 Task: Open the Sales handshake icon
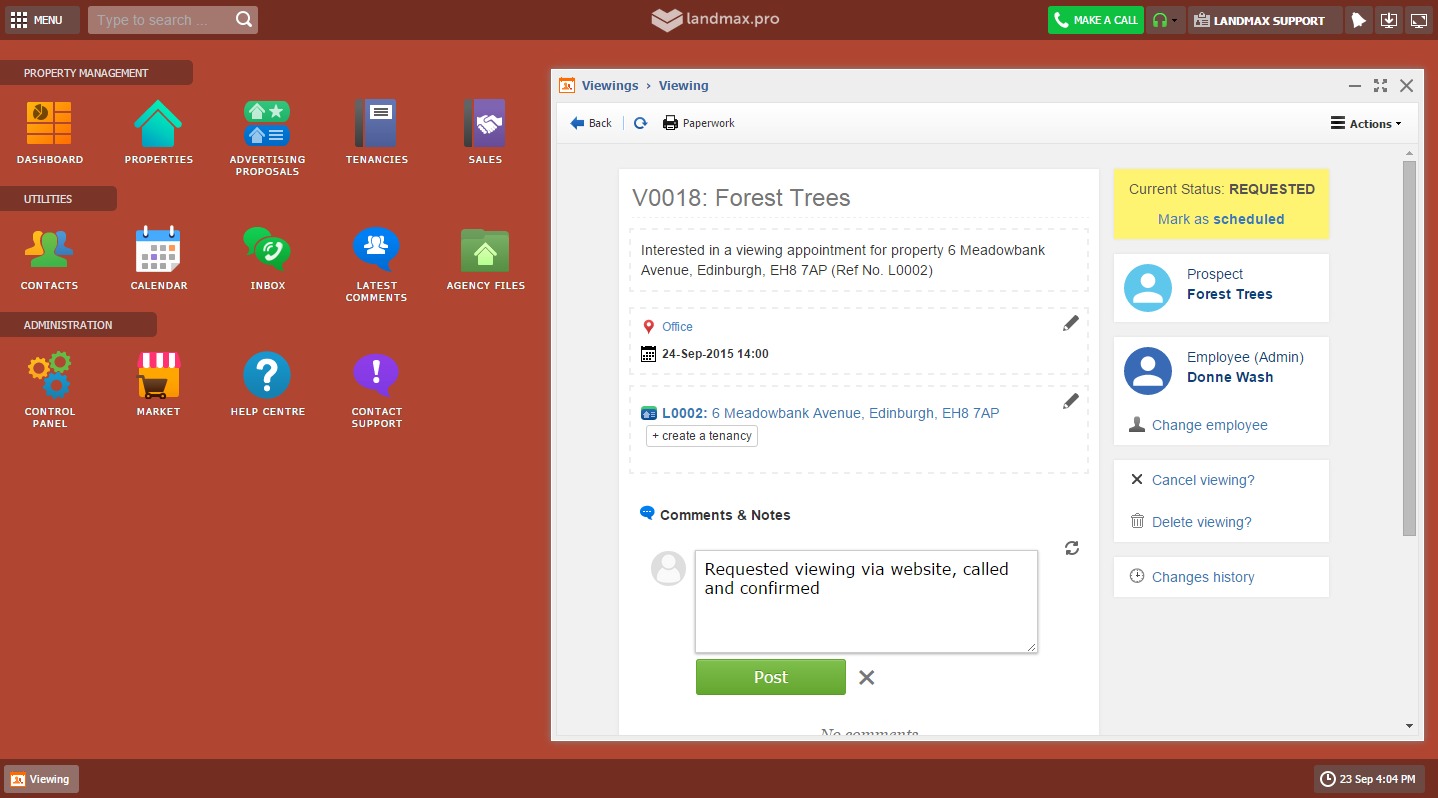pos(485,125)
